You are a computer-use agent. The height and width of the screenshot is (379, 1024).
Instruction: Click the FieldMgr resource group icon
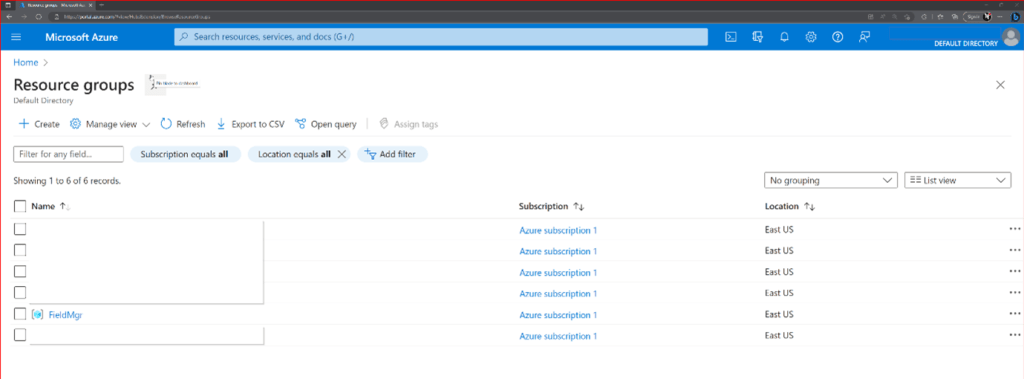tap(37, 315)
